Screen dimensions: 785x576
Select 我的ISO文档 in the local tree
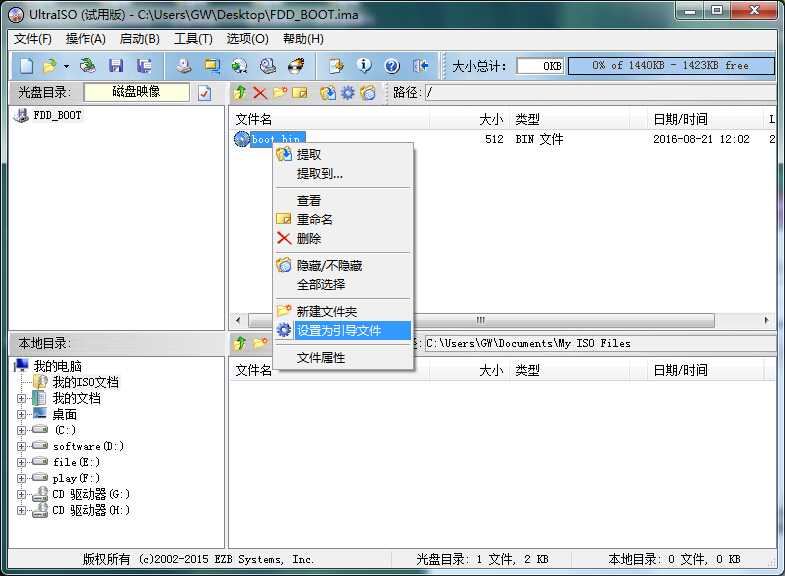pos(86,382)
